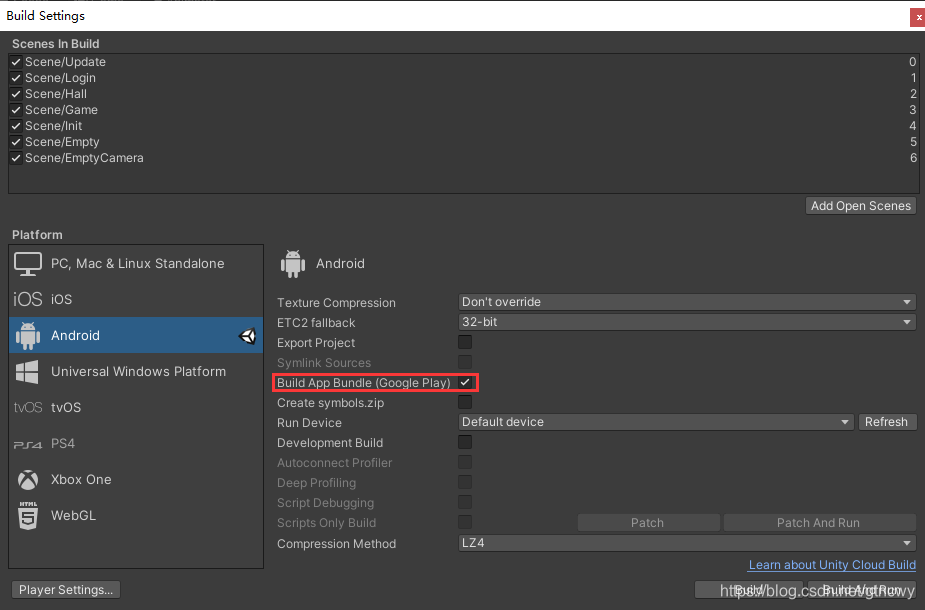Image resolution: width=925 pixels, height=610 pixels.
Task: Uncheck the Scene/Login scene checkbox
Action: coord(16,78)
